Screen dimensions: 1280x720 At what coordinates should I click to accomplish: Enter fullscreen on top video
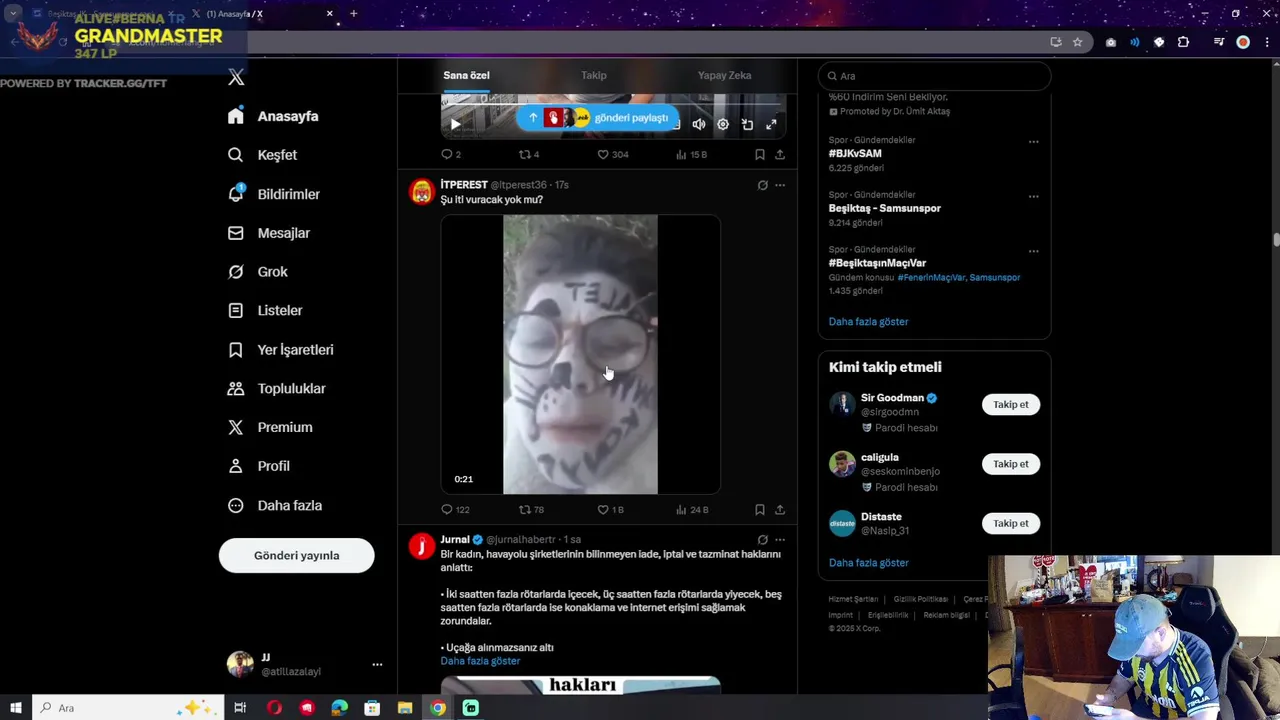[x=771, y=124]
